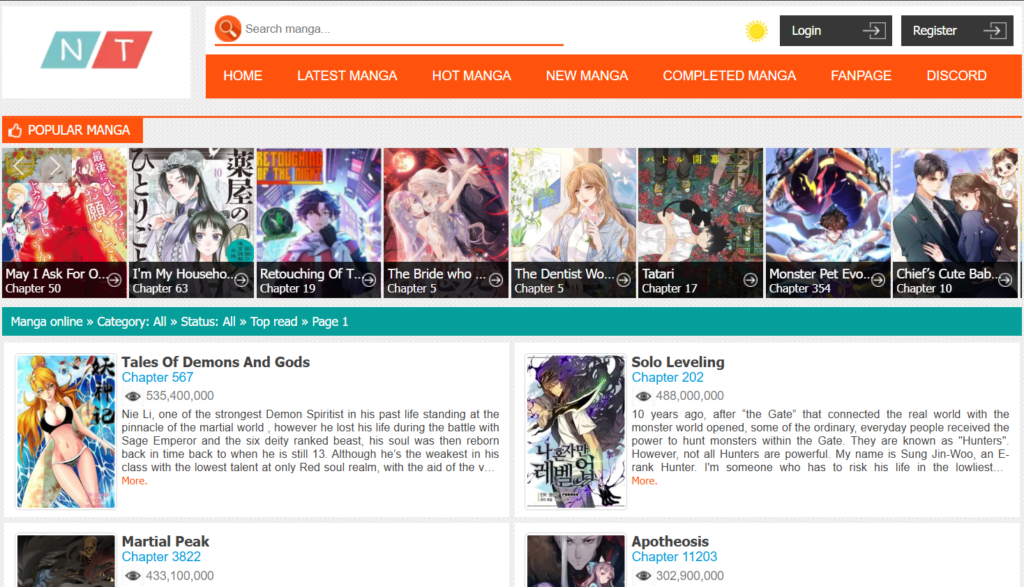Click the orange search magnifier icon
This screenshot has width=1024, height=587.
[x=228, y=29]
